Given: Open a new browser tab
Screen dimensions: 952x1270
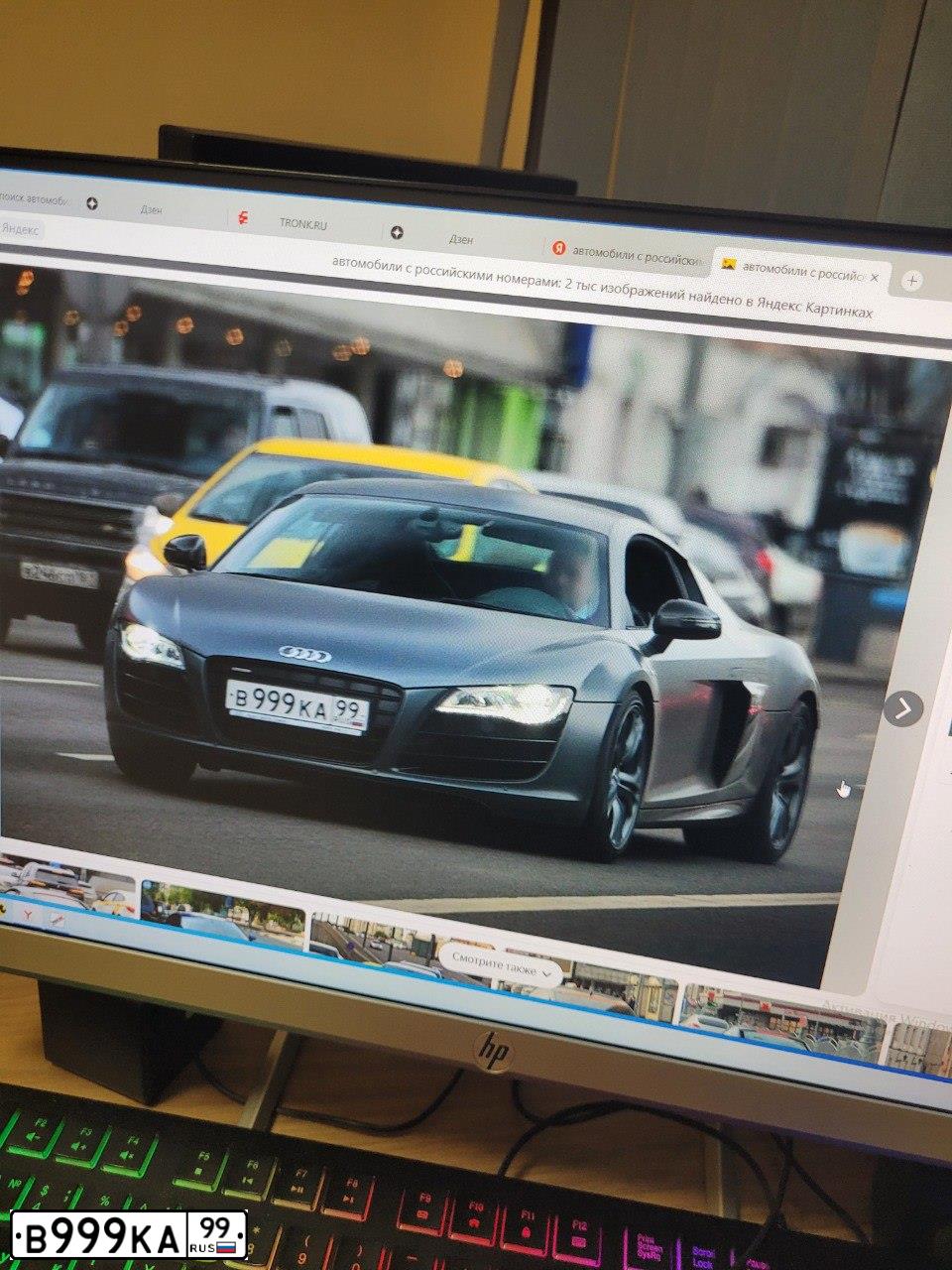Looking at the screenshot, I should click(911, 281).
